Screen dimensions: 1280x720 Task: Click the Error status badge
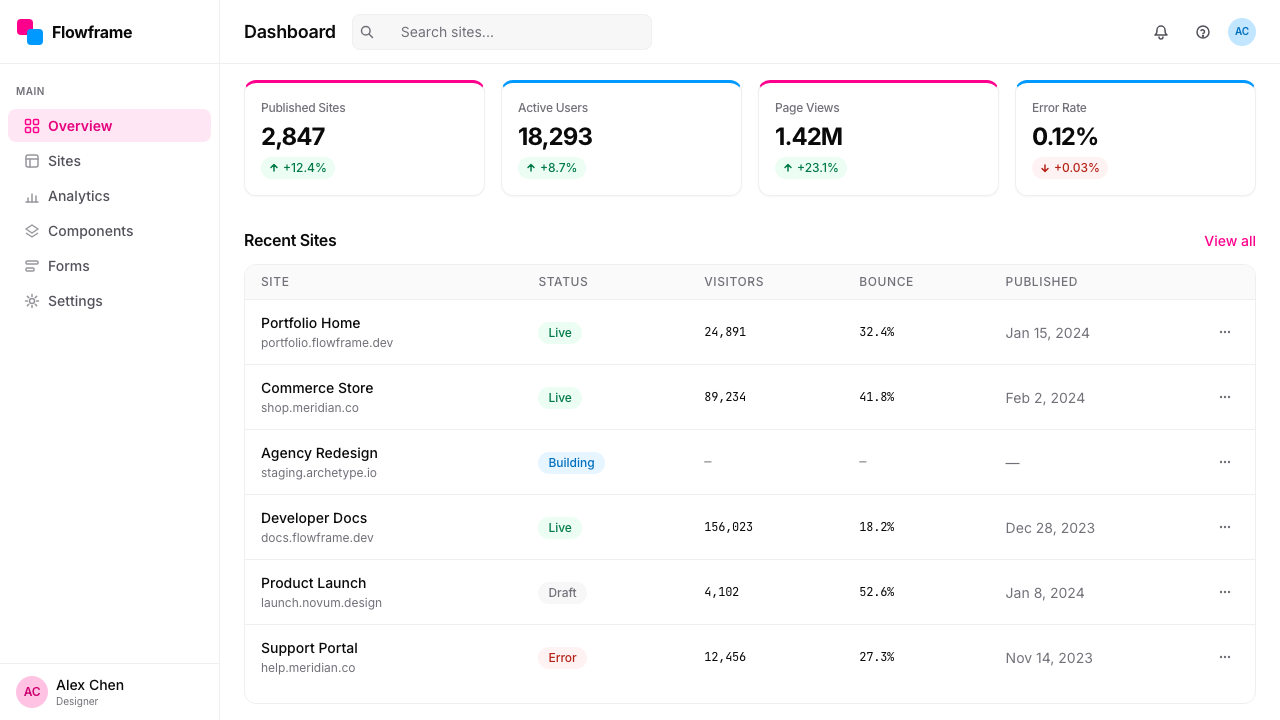tap(562, 658)
